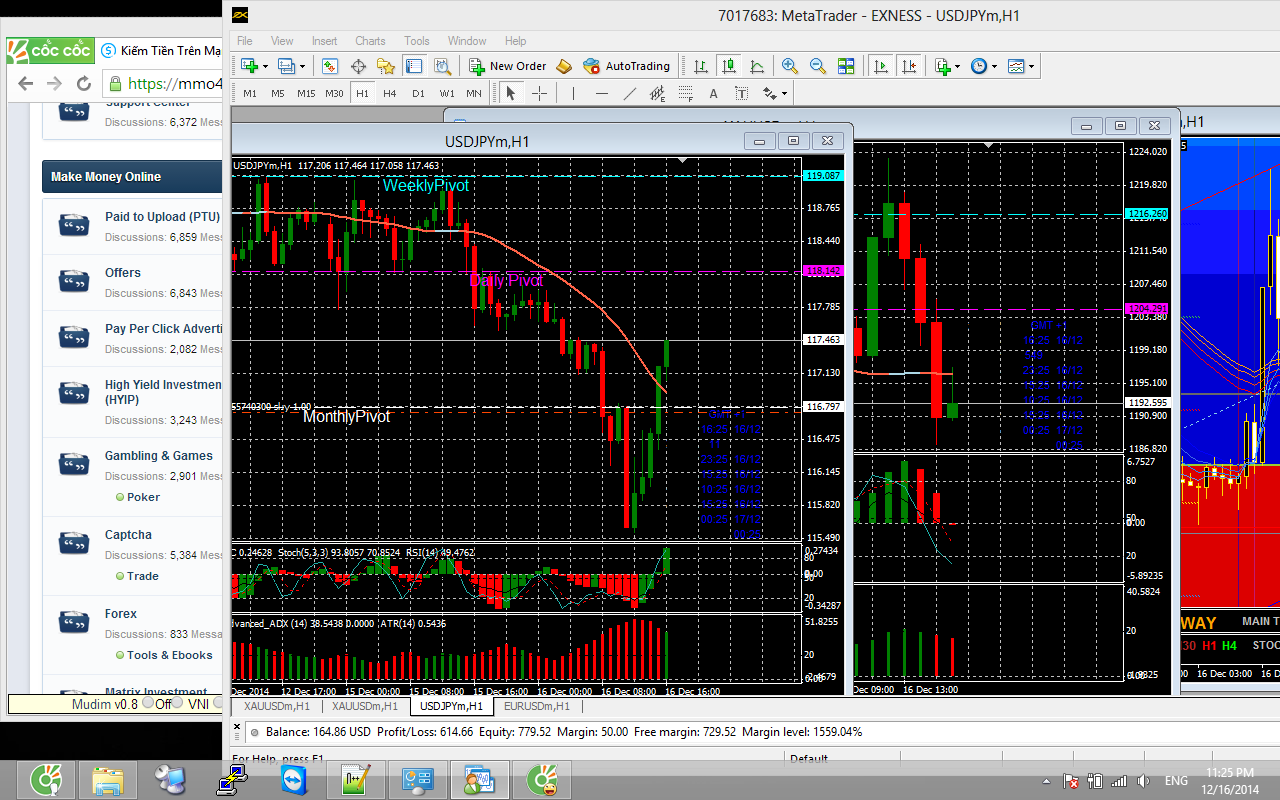Draw a vertical line tool
Image resolution: width=1280 pixels, height=800 pixels.
[x=574, y=93]
